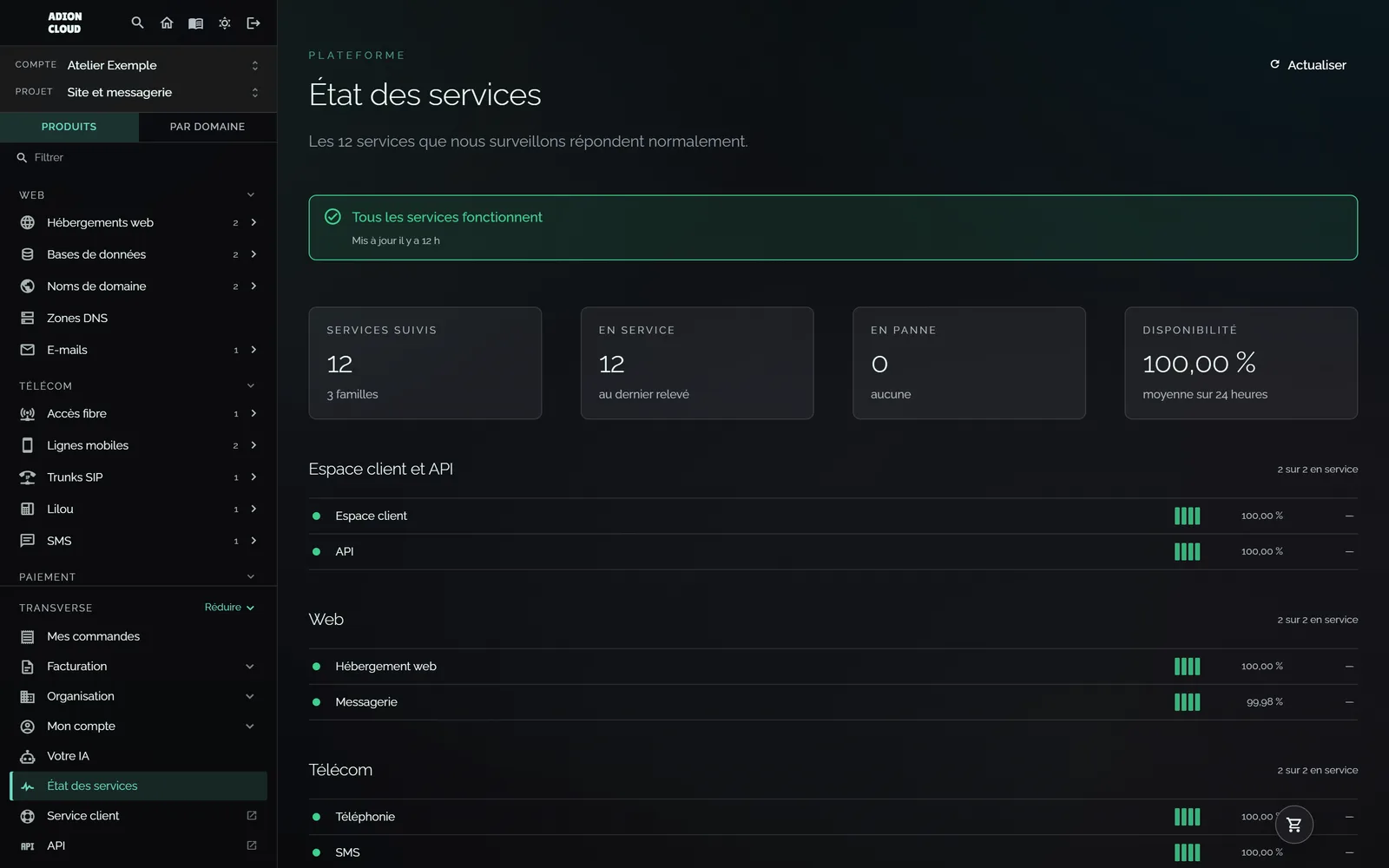Click Lignes mobiles phone icon

[x=28, y=445]
